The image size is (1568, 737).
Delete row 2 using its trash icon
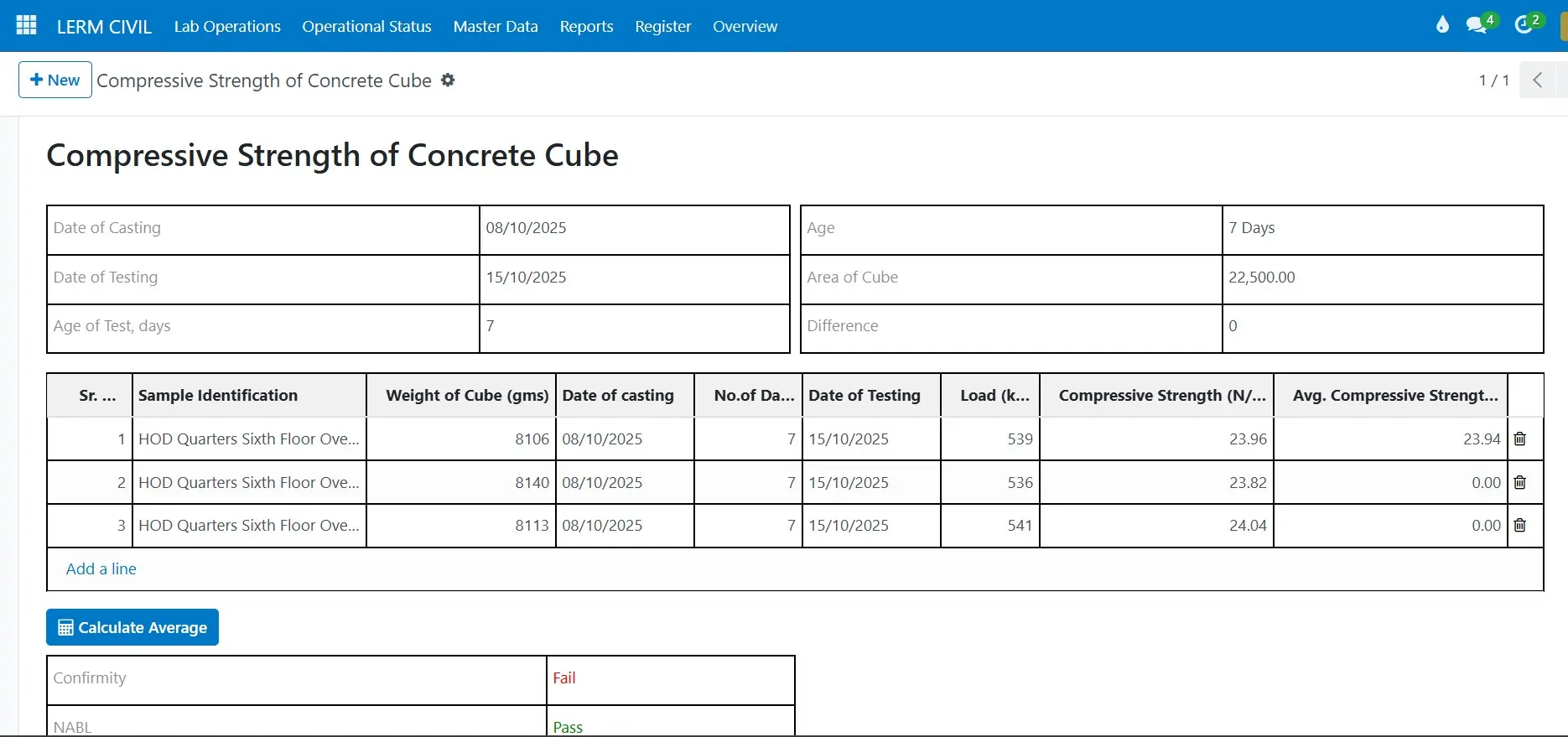pos(1519,482)
